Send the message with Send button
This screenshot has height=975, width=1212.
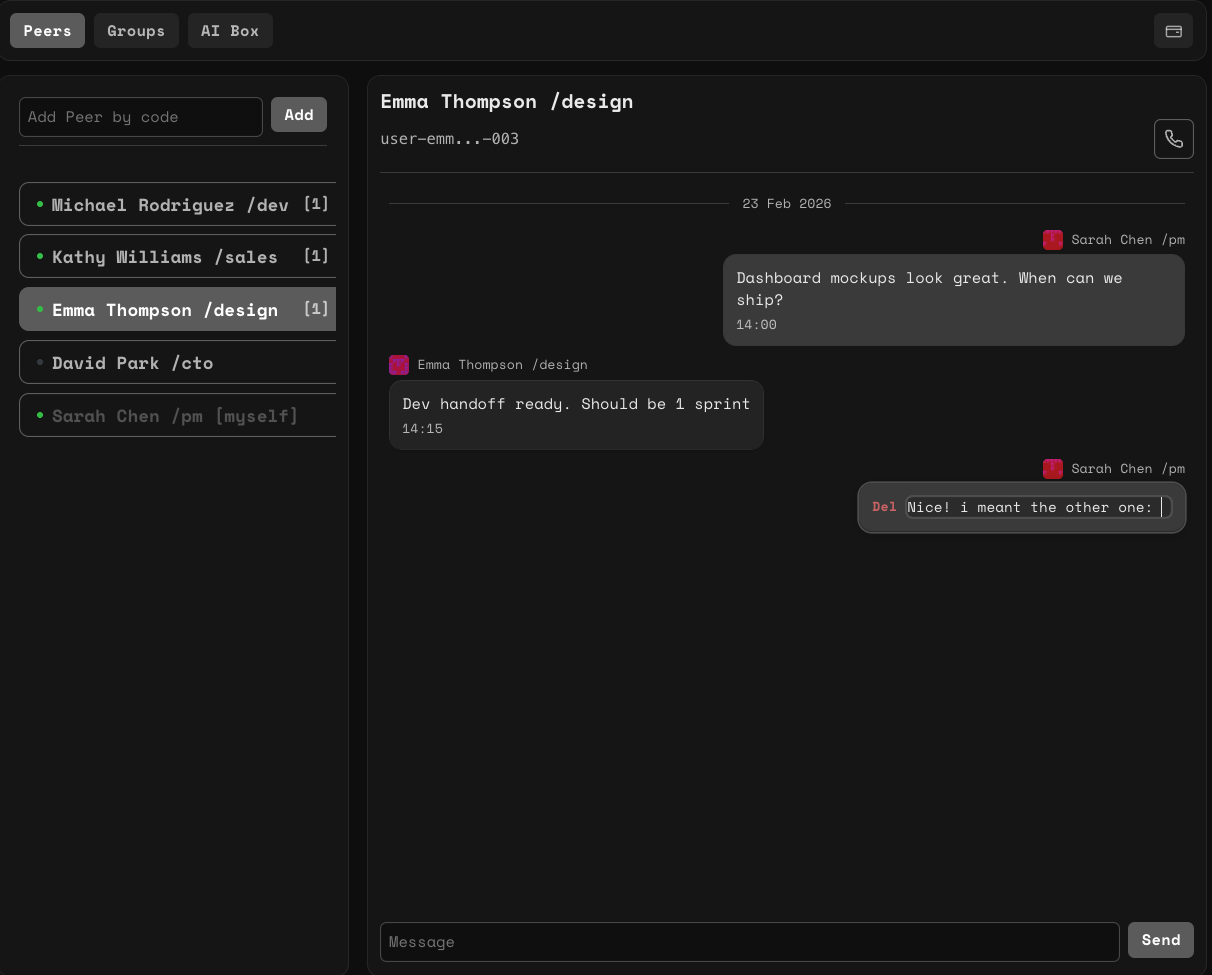(1160, 940)
